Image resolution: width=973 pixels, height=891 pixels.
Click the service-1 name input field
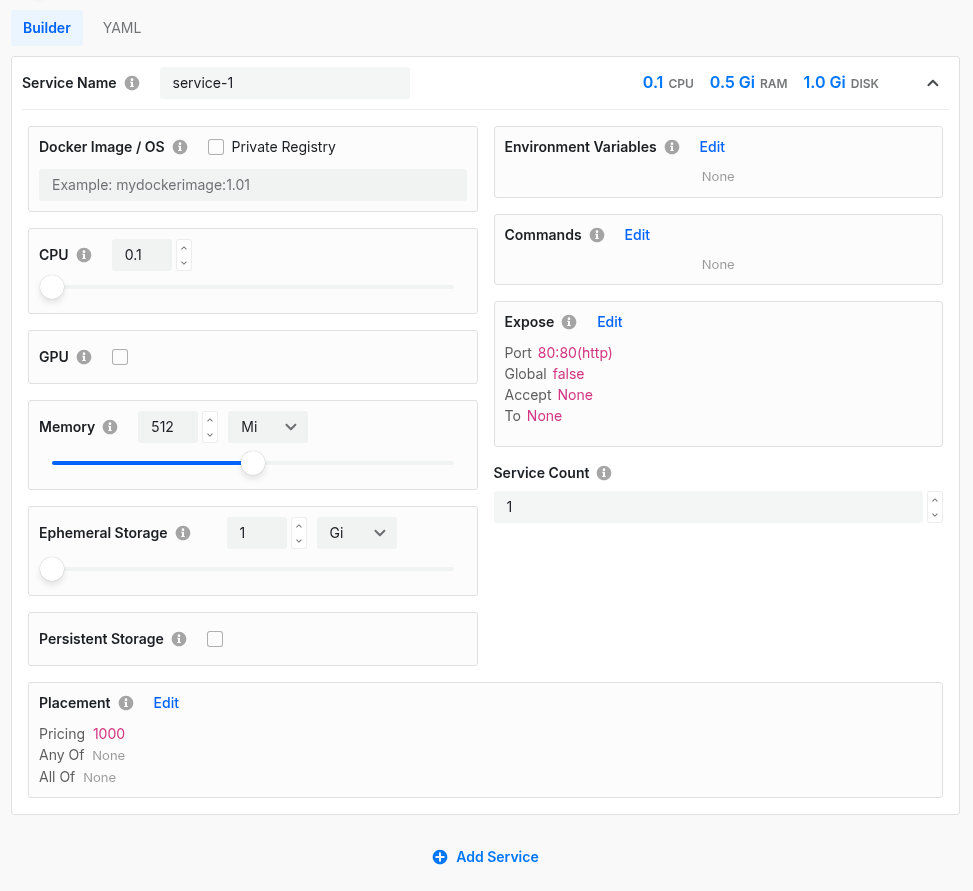(284, 83)
